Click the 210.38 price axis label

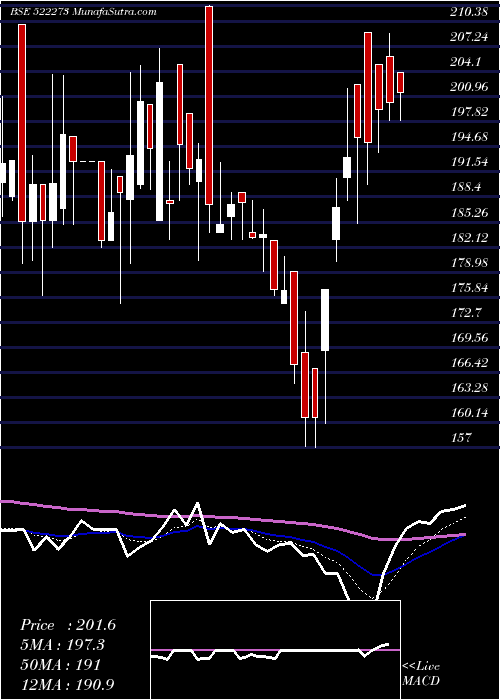click(469, 12)
